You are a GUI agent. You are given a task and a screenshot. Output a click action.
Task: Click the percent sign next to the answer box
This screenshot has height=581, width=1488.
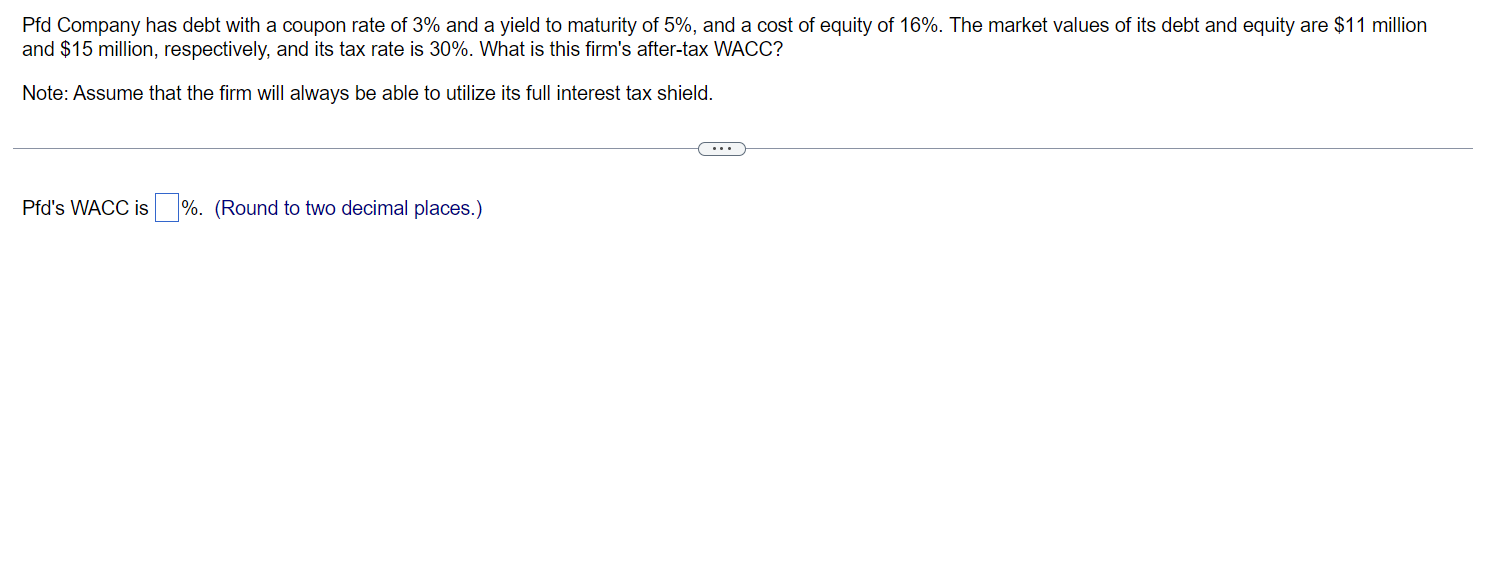(x=189, y=208)
